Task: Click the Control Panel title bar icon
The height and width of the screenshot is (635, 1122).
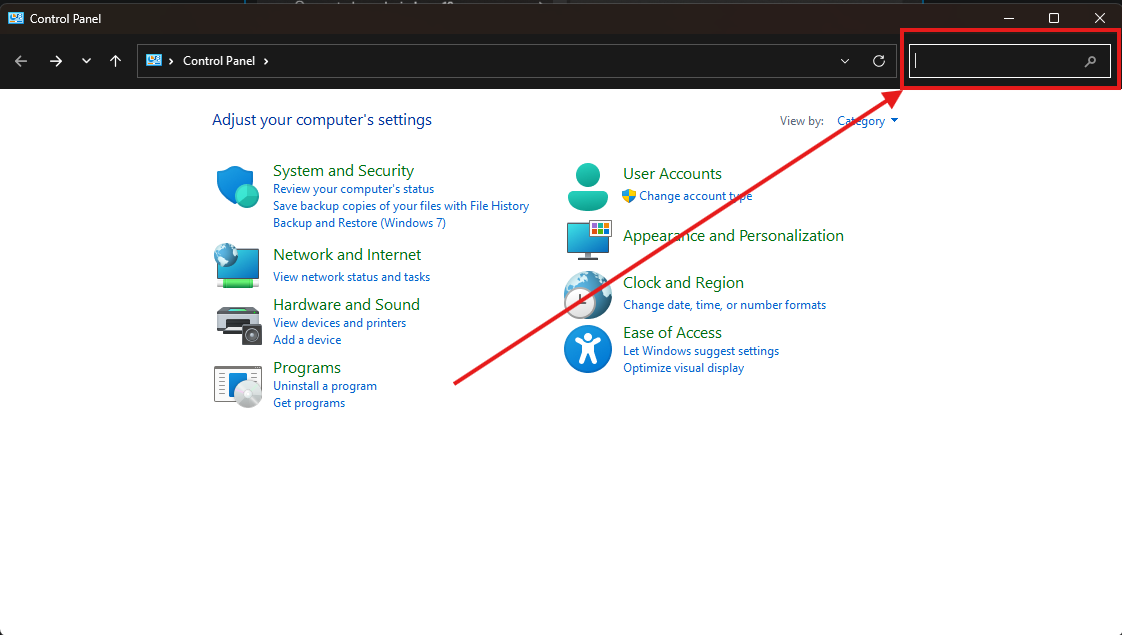Action: coord(16,18)
